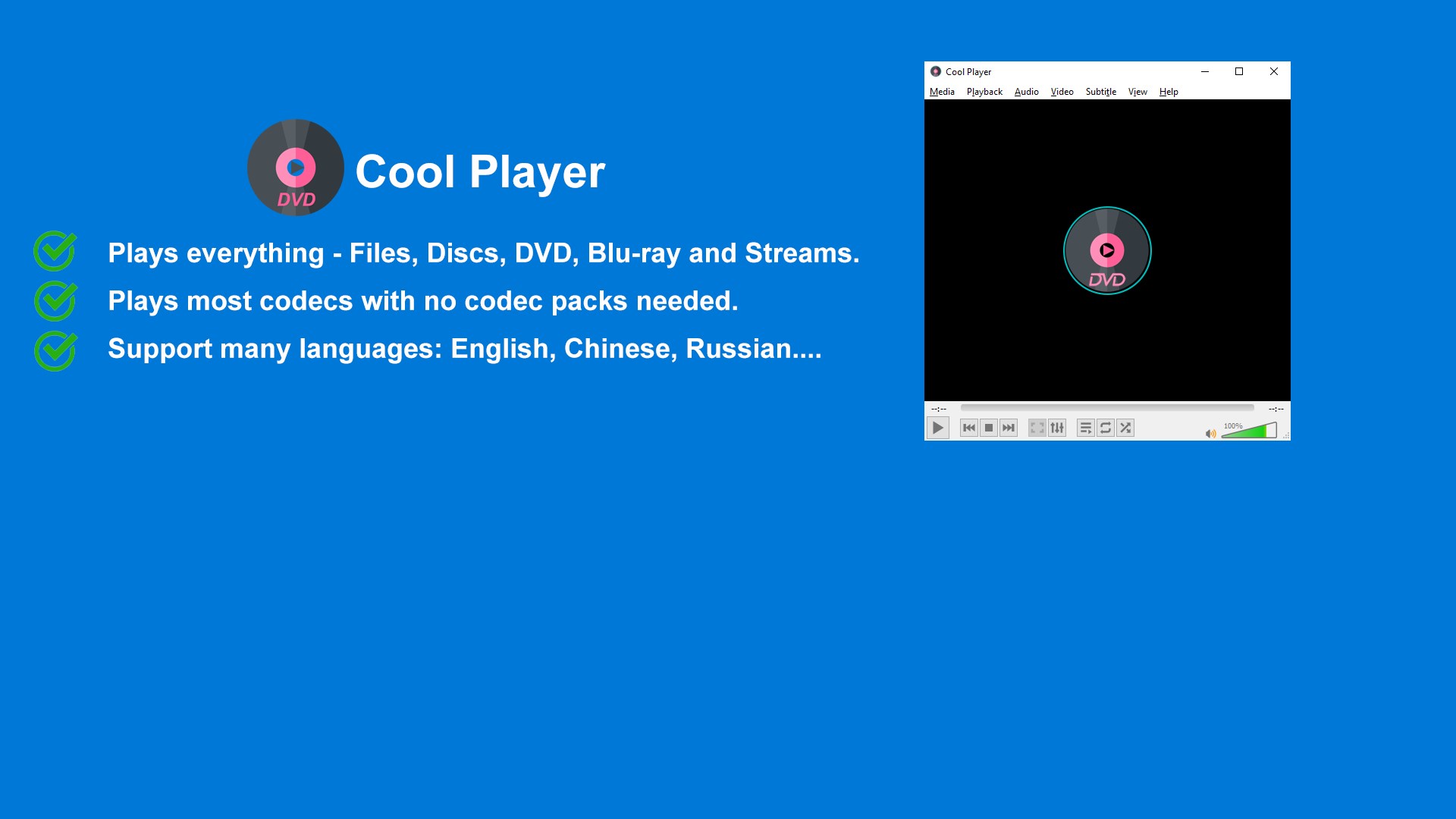Open the Media menu
This screenshot has width=1456, height=819.
(x=942, y=92)
